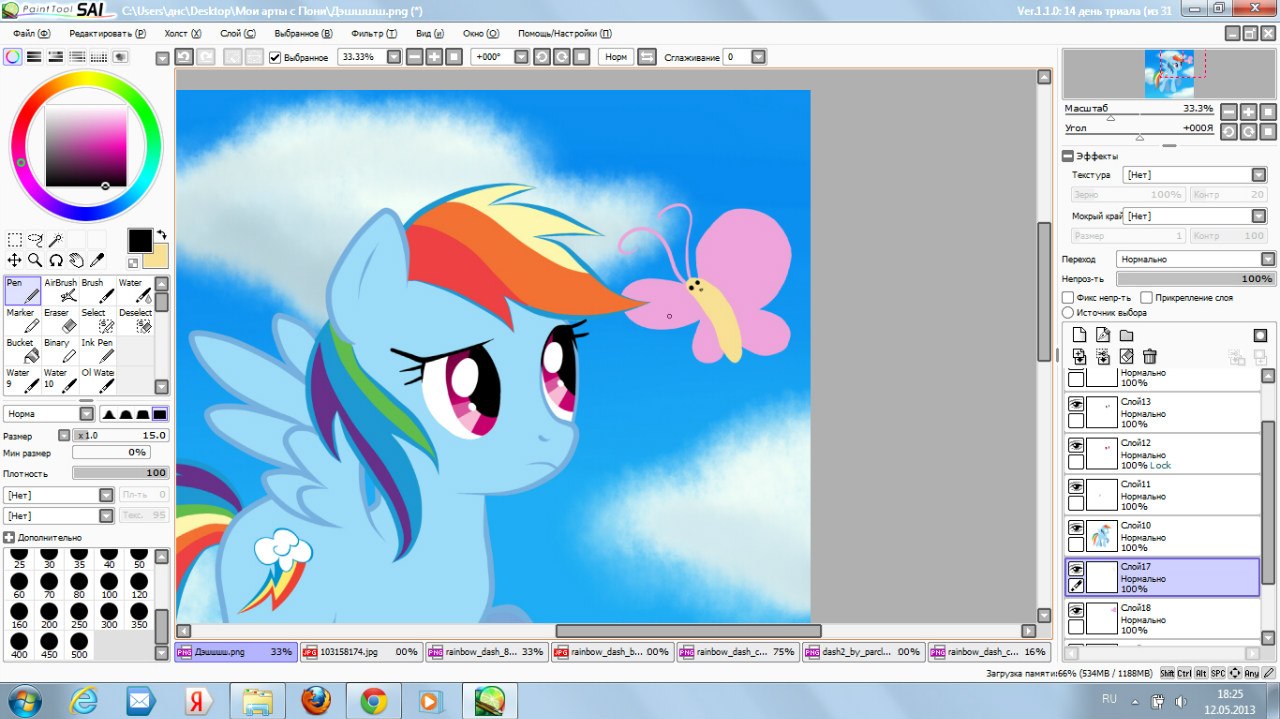Select the Eraser tool
This screenshot has width=1280, height=719.
coord(61,320)
